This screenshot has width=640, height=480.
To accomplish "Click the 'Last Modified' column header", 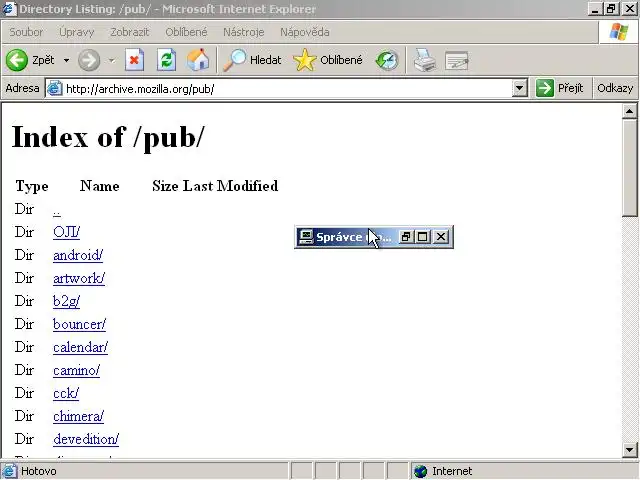I will pyautogui.click(x=230, y=186).
